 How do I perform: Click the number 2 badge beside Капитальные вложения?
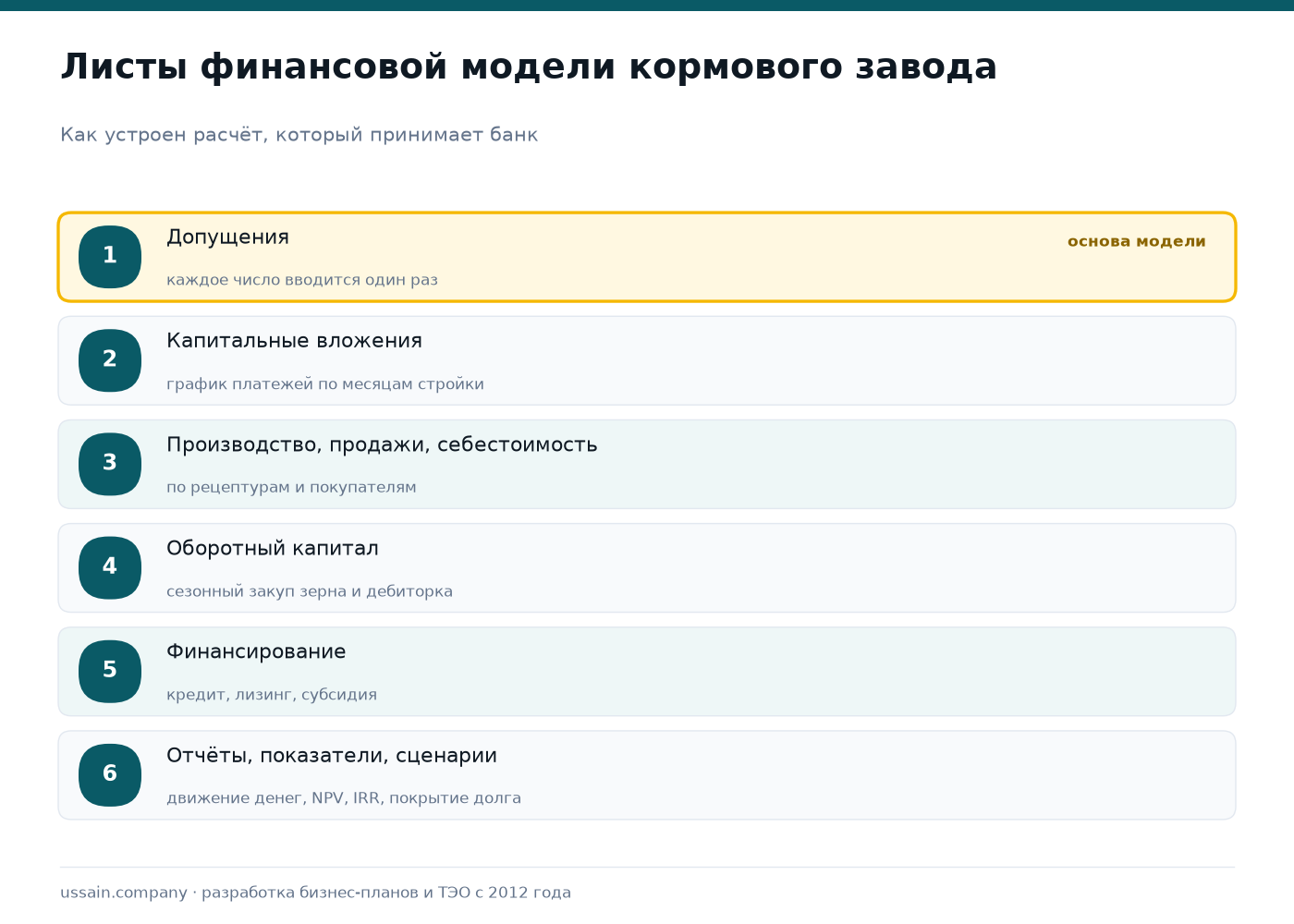pos(110,360)
